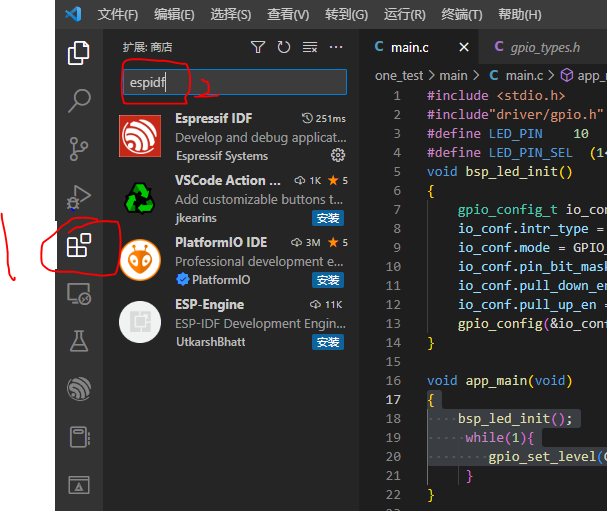607x511 pixels.
Task: Open the Source Control view
Action: tap(79, 149)
